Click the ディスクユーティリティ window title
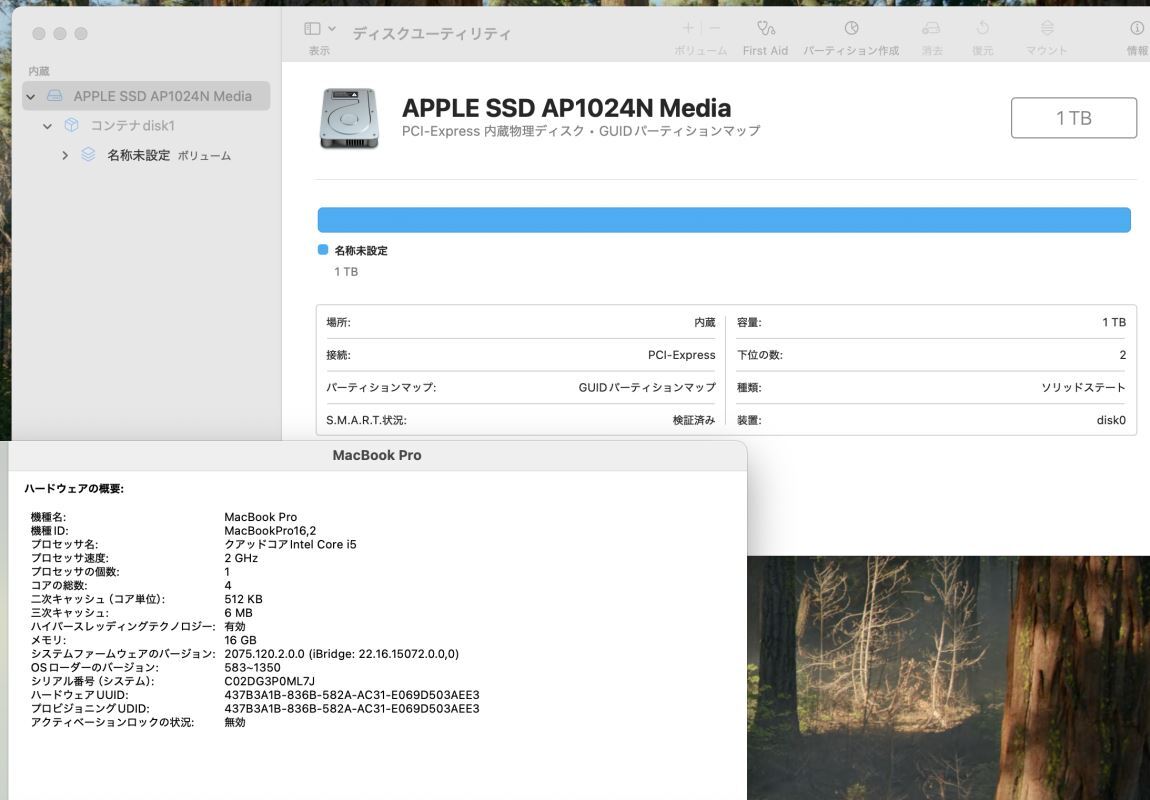The image size is (1150, 800). (431, 34)
